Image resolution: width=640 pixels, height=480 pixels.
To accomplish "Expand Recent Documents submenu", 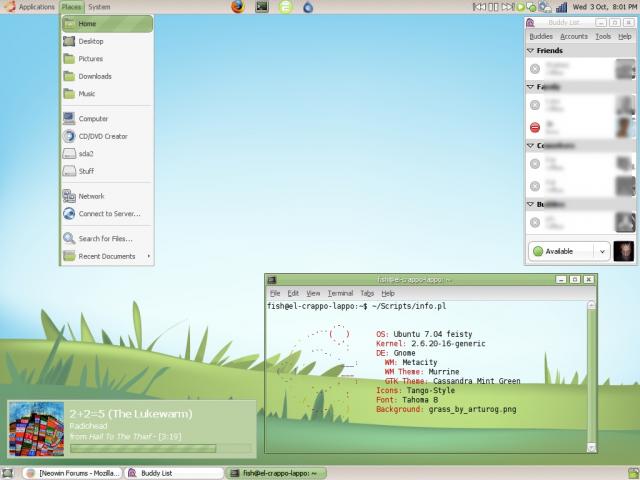I will (x=107, y=256).
